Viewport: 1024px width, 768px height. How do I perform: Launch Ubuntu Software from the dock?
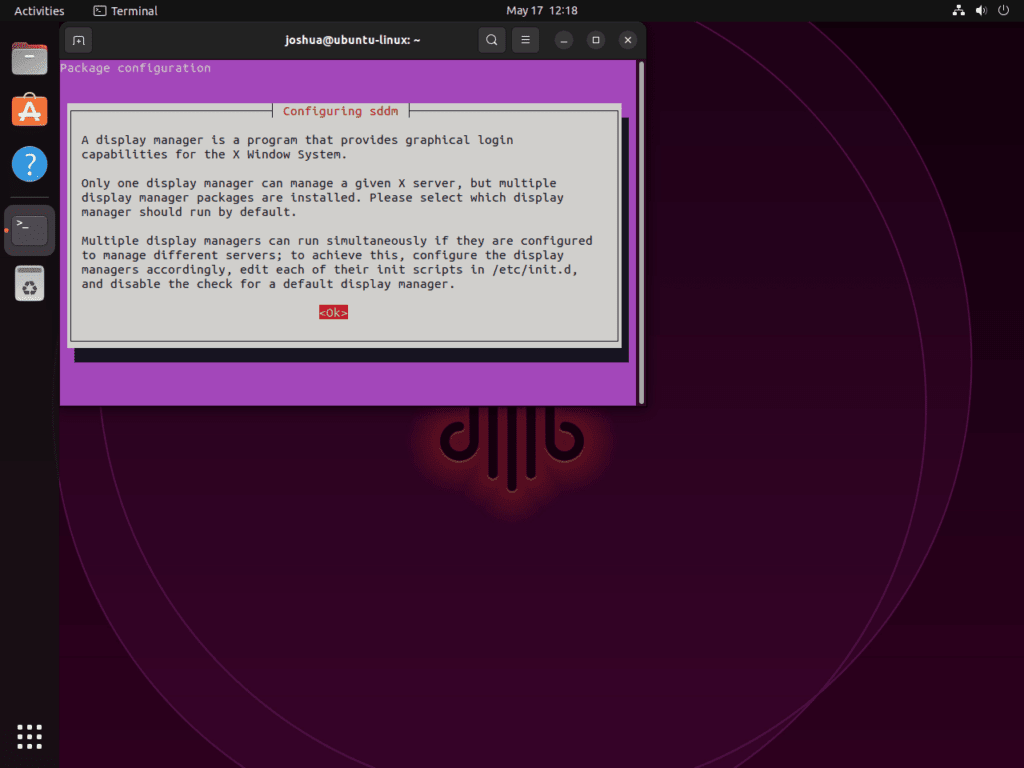coord(29,110)
